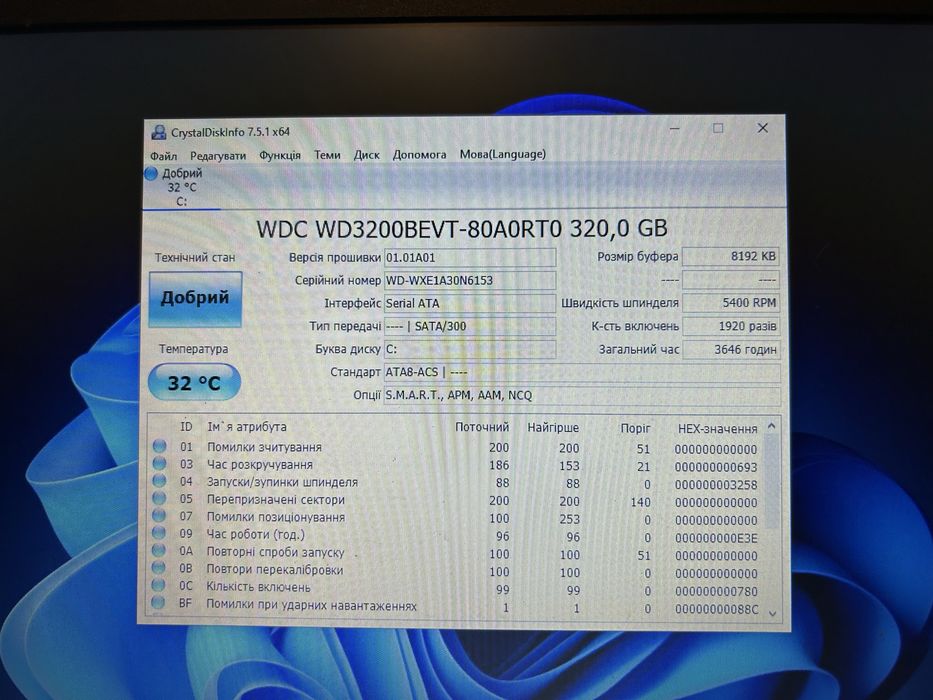Select row Кількість включень

[x=457, y=589]
